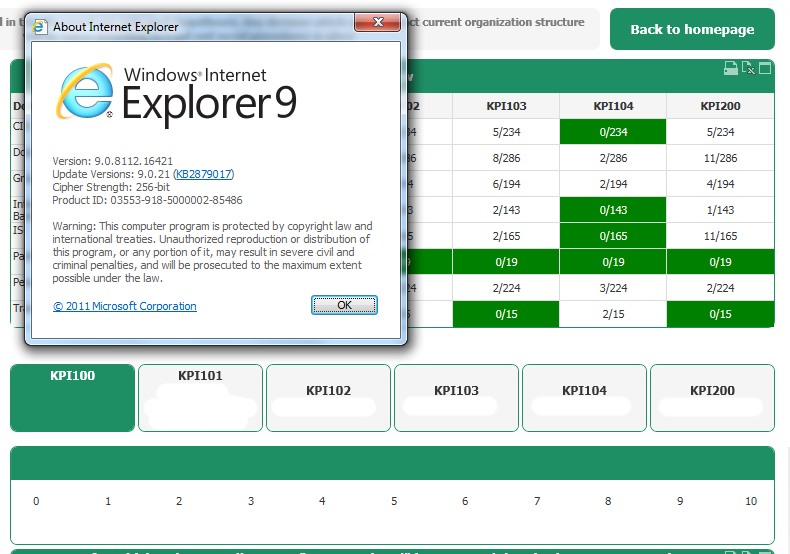Viewport: 790px width, 554px height.
Task: Click the Version 9.0.8112.16421 text
Action: pyautogui.click(x=112, y=161)
